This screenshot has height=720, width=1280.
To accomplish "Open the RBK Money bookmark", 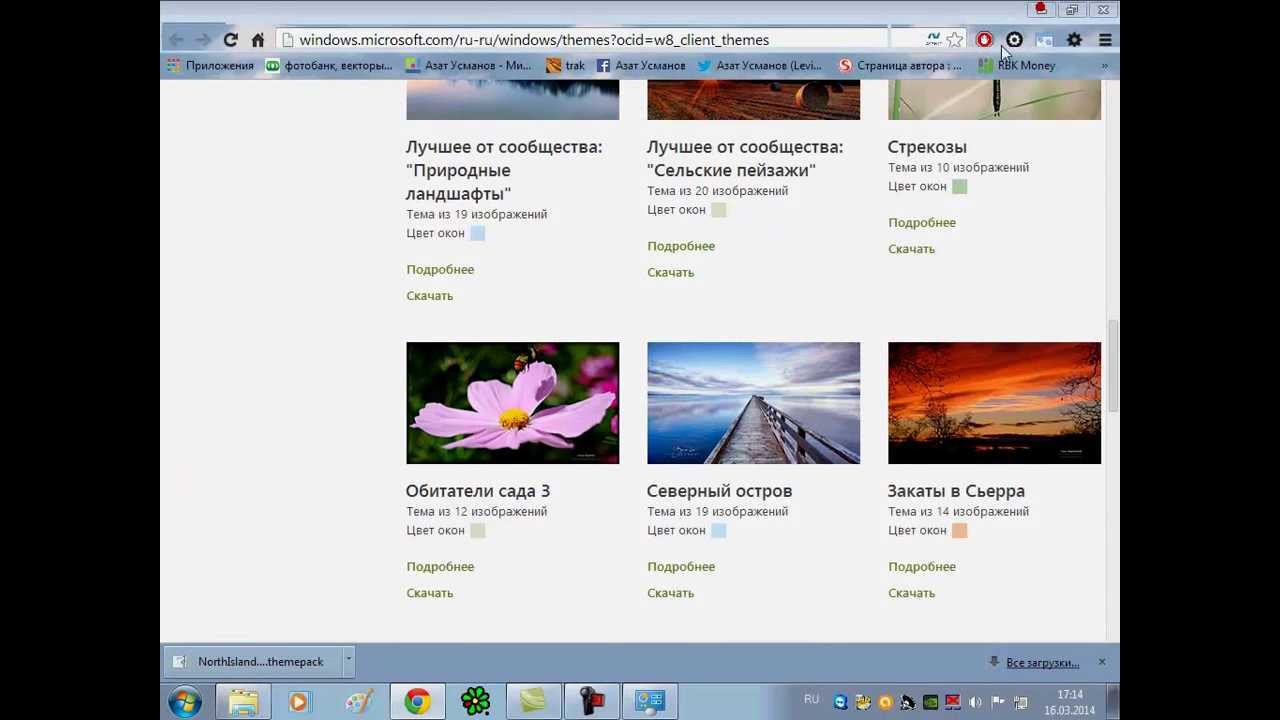I will [x=1017, y=66].
